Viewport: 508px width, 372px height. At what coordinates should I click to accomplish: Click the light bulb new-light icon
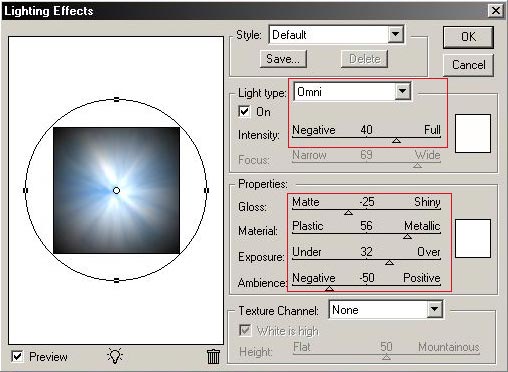[115, 356]
